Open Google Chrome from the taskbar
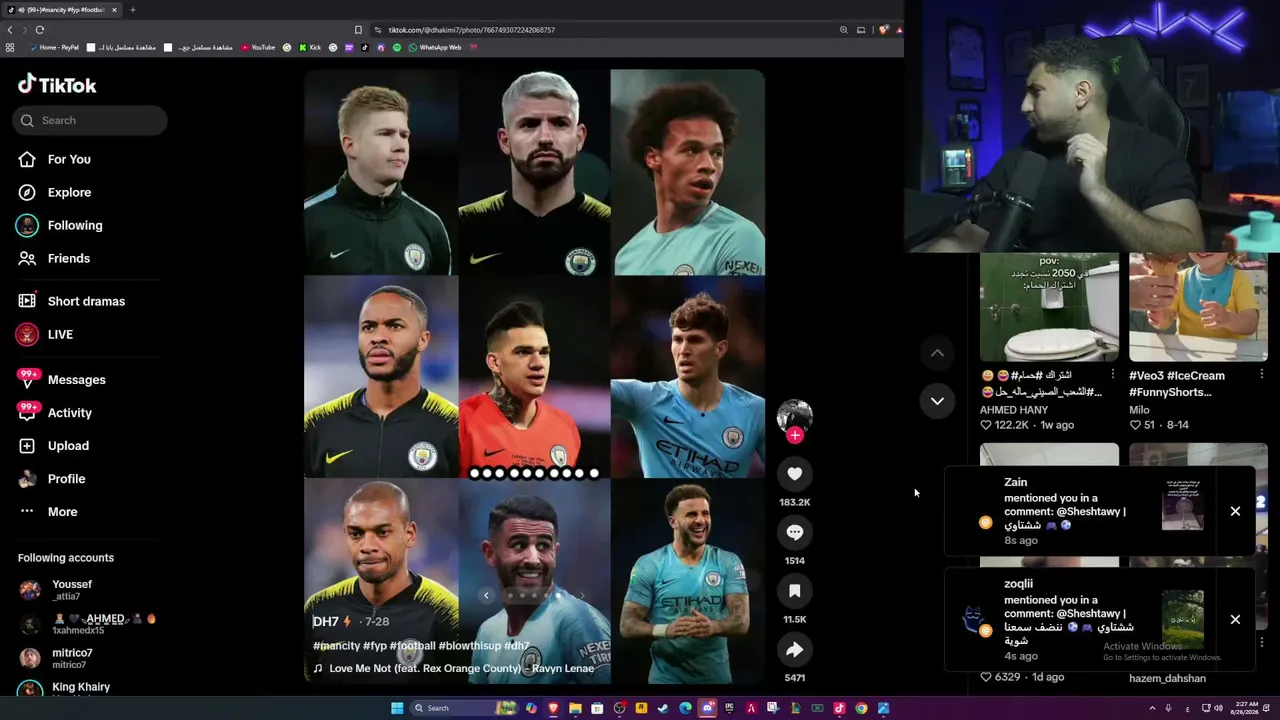Viewport: 1280px width, 720px height. click(861, 708)
